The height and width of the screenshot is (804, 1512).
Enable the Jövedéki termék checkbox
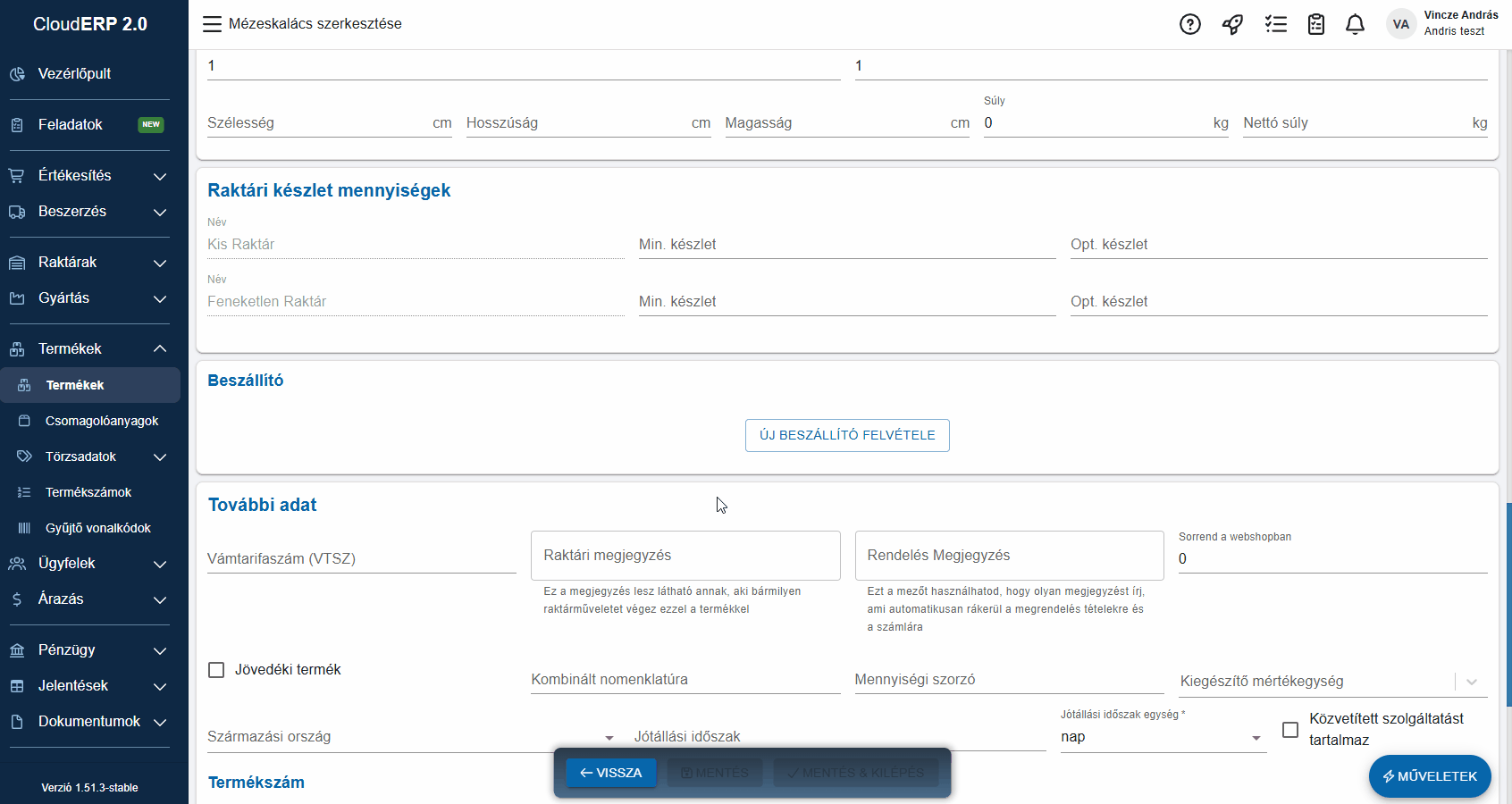pos(216,670)
